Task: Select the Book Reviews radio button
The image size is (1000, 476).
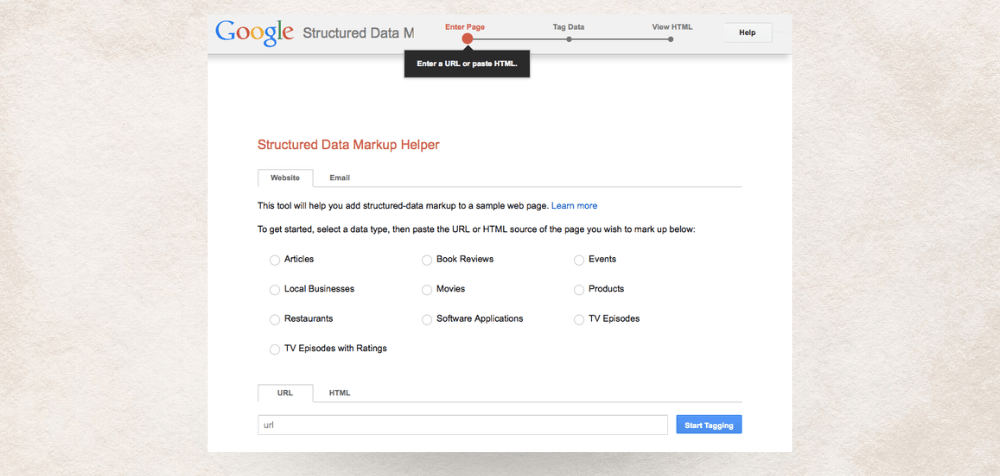Action: point(427,260)
